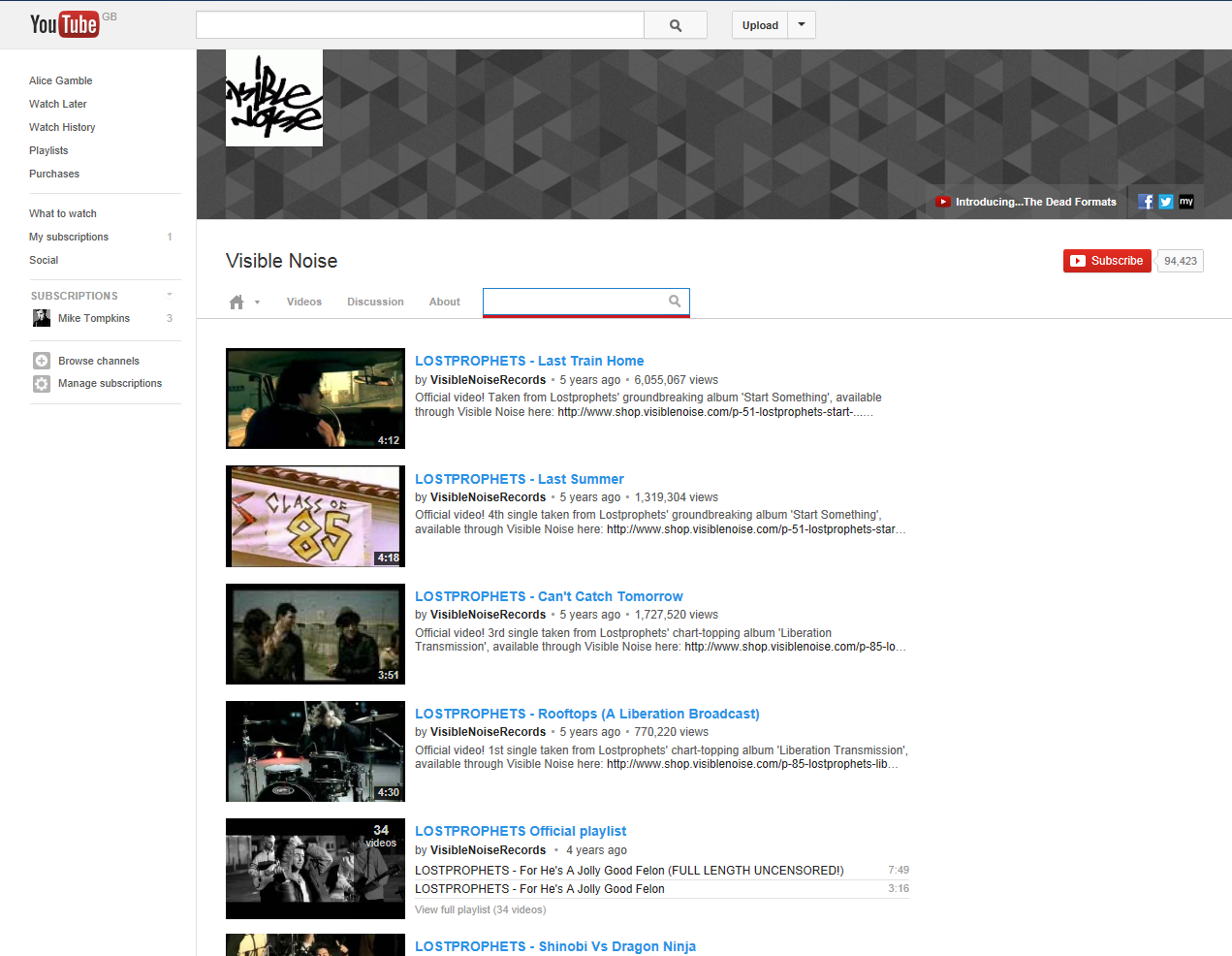Image resolution: width=1232 pixels, height=956 pixels.
Task: Open LOSTPROPHETS Official playlist title
Action: tap(521, 831)
